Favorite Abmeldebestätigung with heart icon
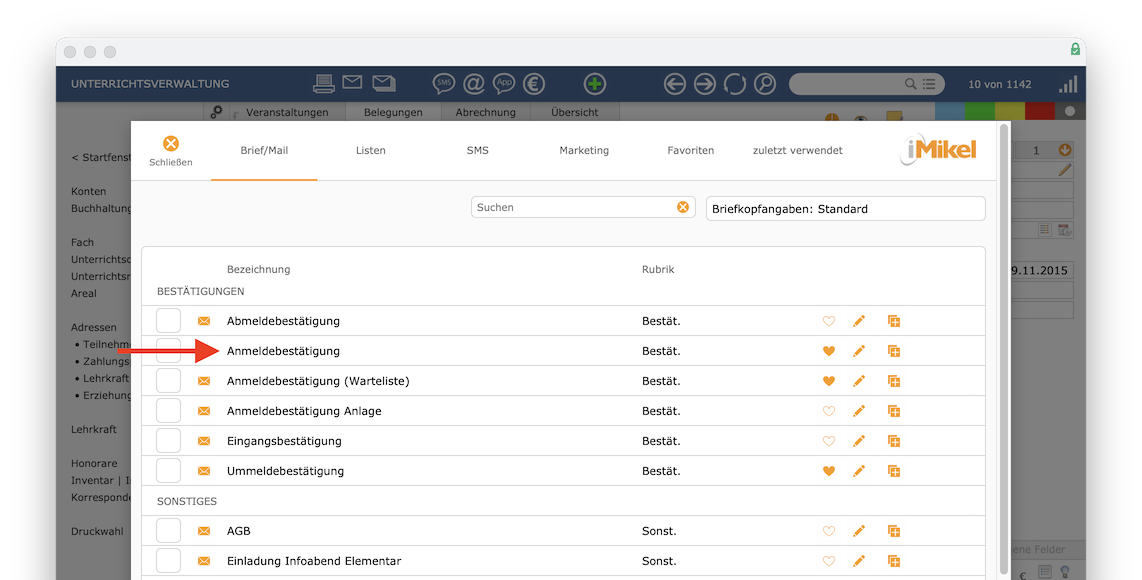 coord(829,321)
